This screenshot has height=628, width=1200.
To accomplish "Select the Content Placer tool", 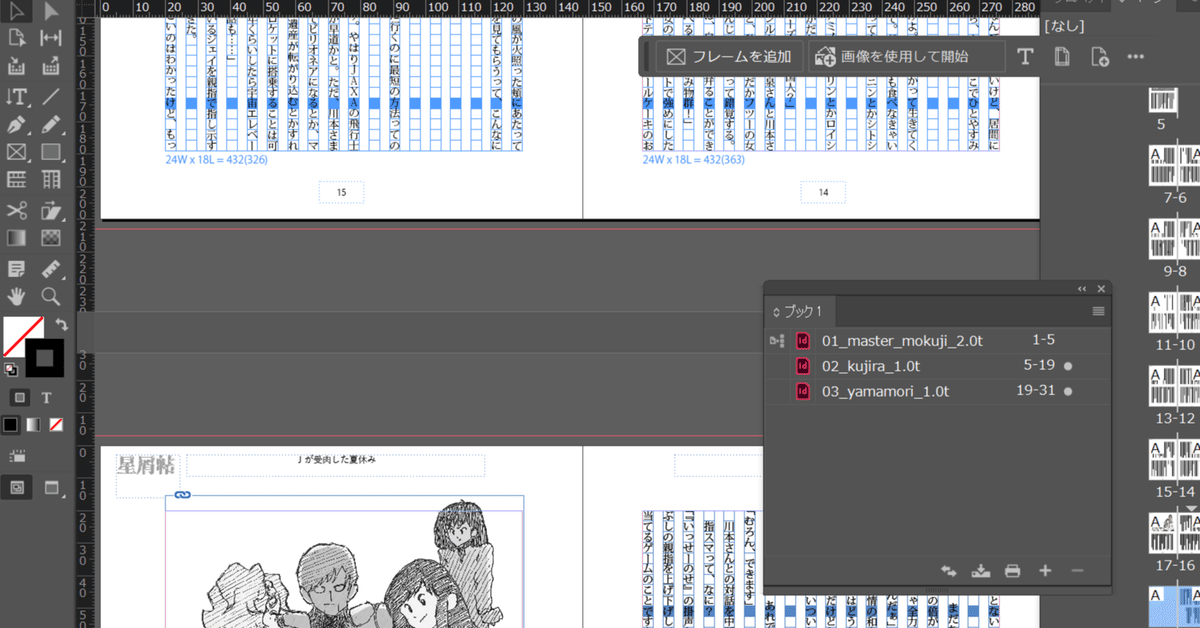I will [51, 68].
